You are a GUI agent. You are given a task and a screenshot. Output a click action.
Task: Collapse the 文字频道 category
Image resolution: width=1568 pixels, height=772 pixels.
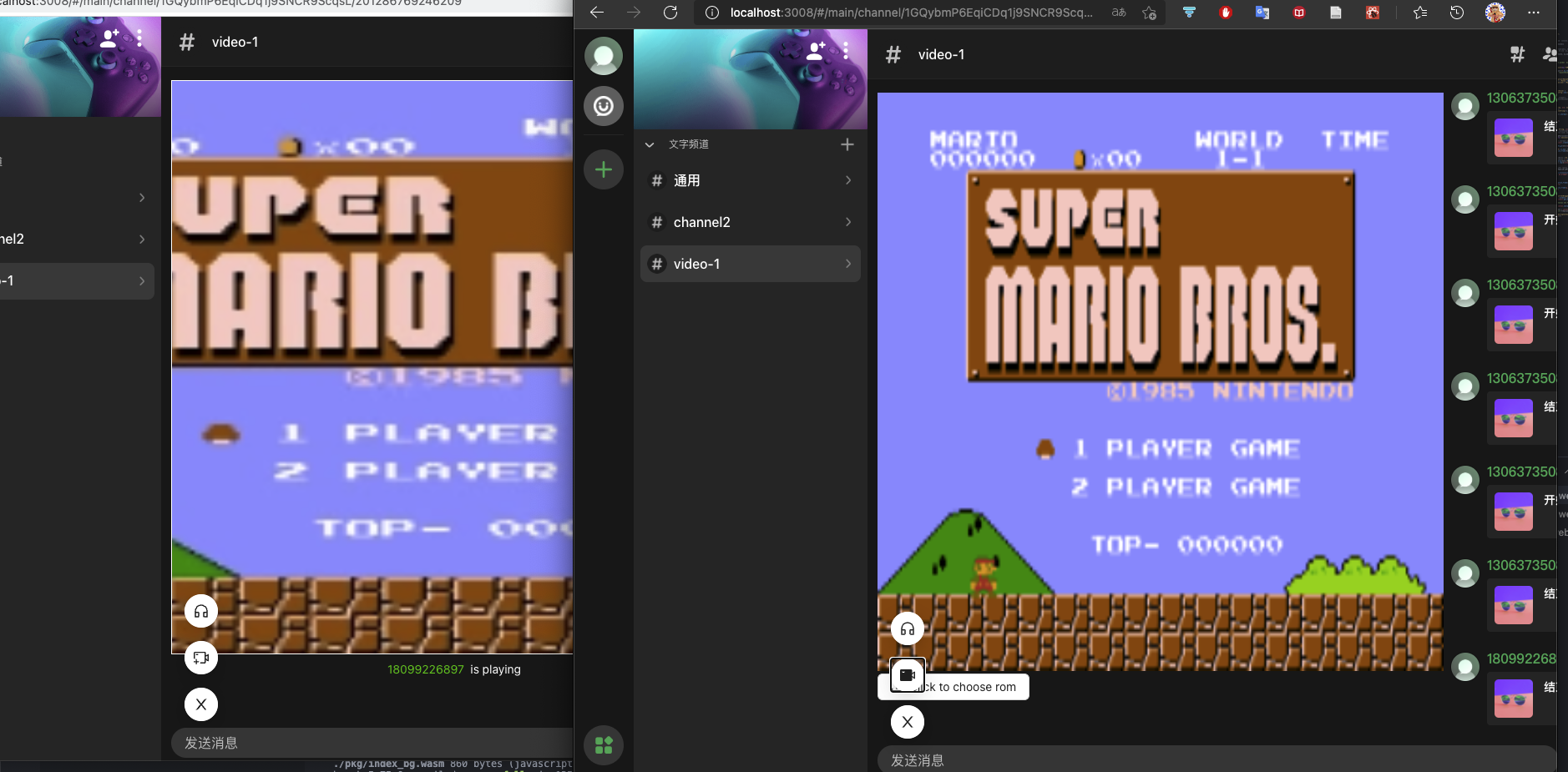pos(650,144)
